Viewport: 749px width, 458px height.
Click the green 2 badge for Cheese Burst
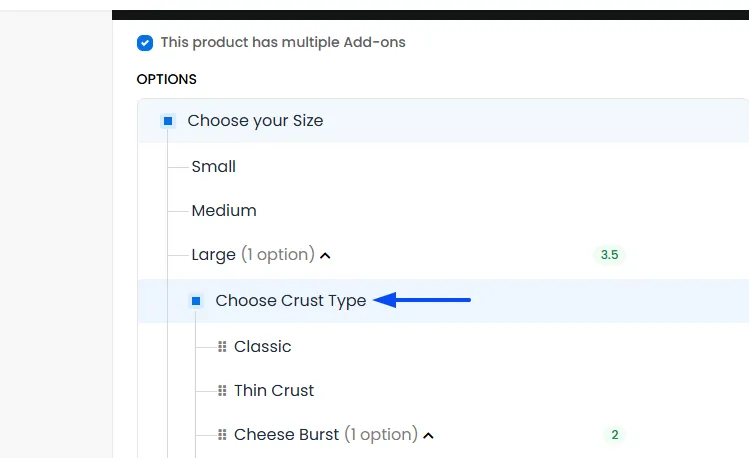[615, 435]
